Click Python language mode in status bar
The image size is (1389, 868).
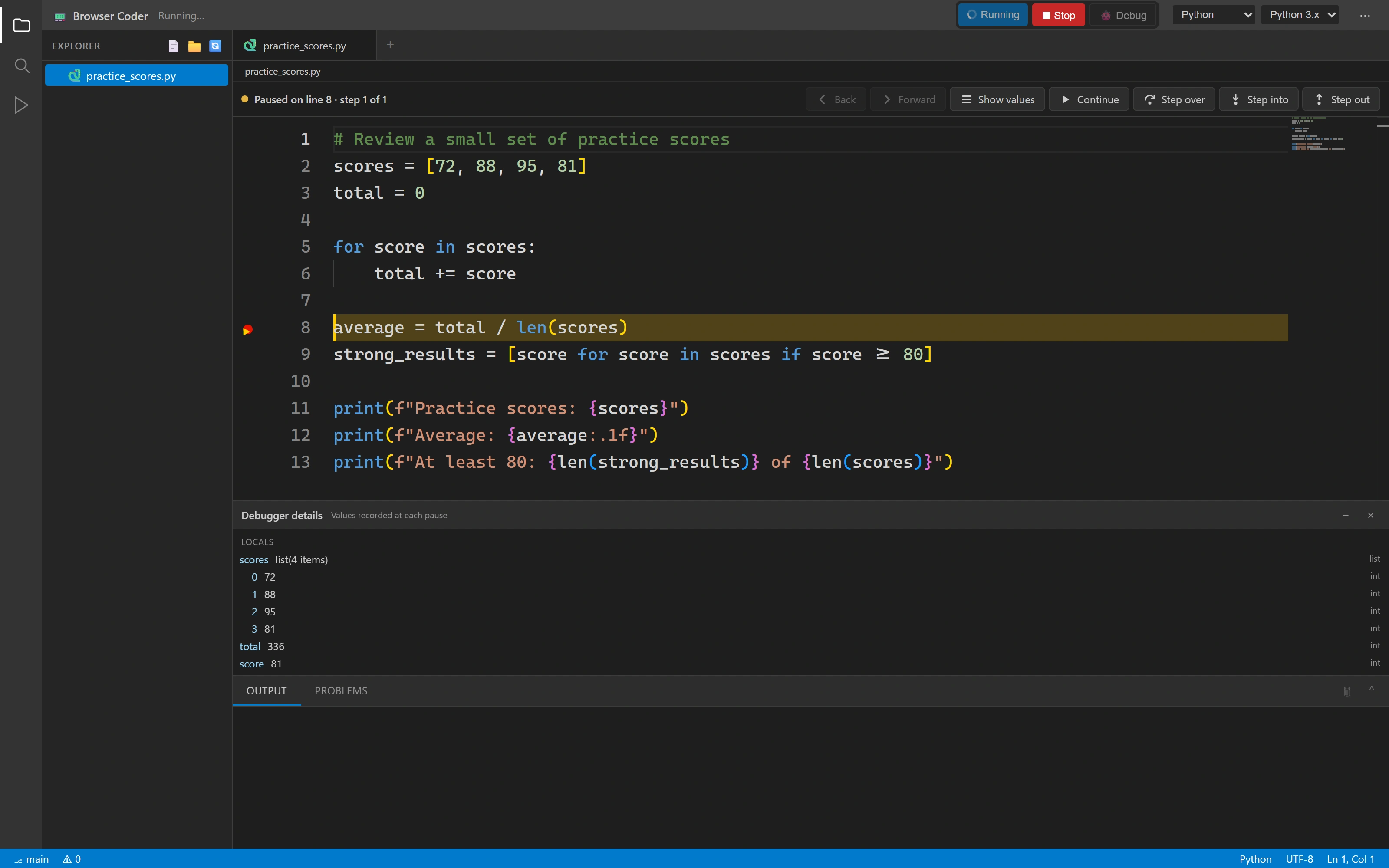[1255, 859]
